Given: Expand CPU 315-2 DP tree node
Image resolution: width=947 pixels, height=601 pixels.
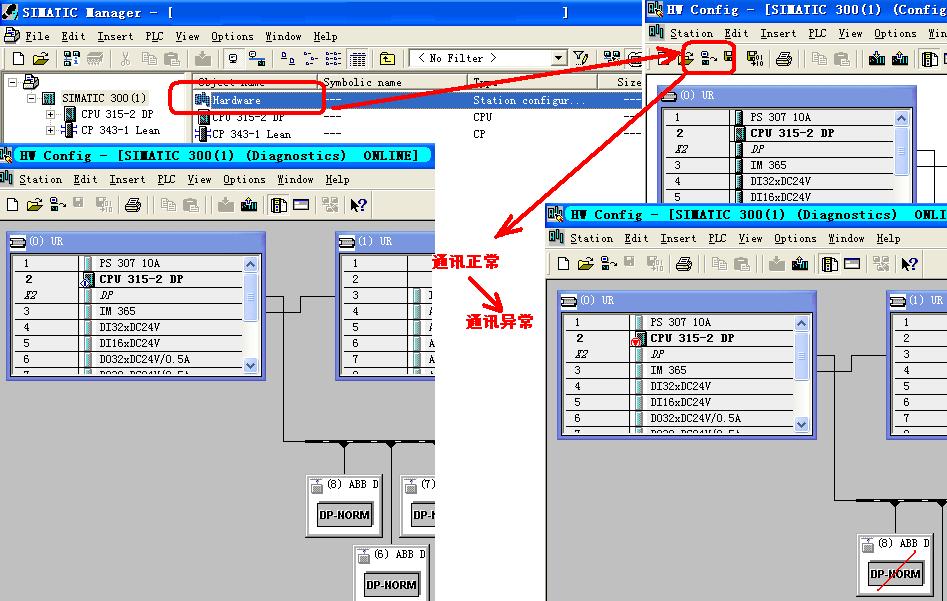Looking at the screenshot, I should (x=51, y=114).
